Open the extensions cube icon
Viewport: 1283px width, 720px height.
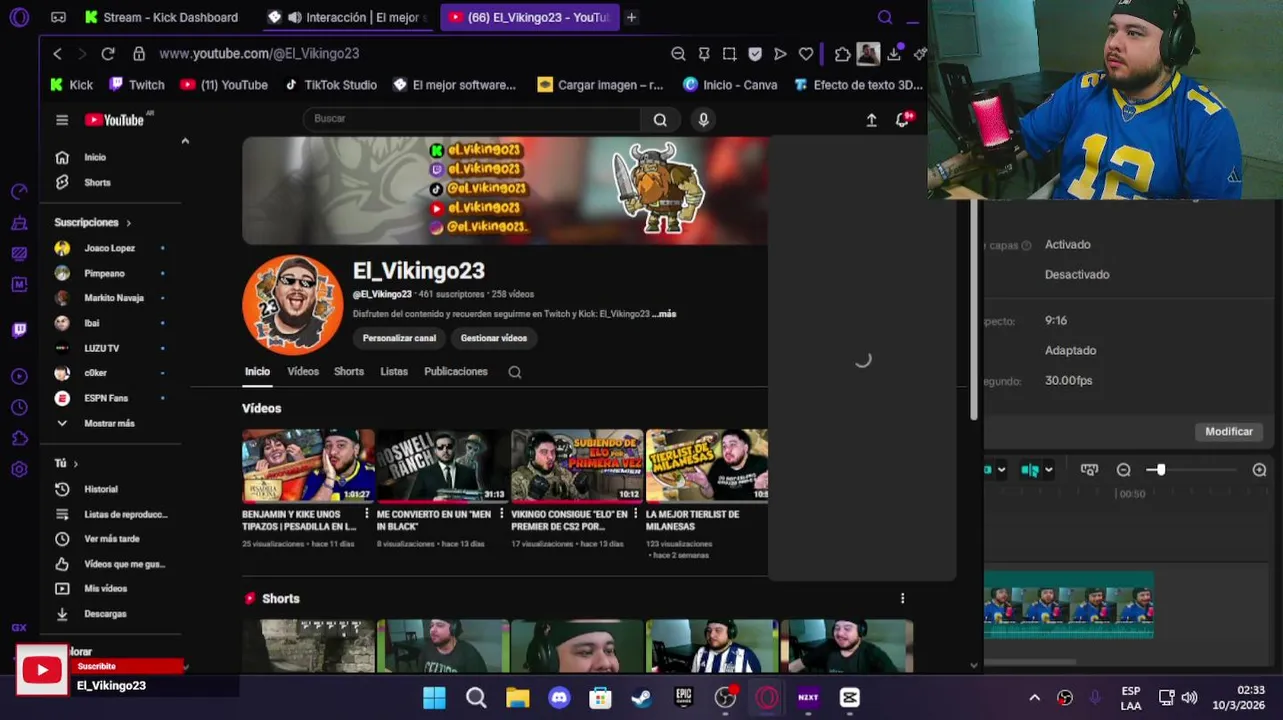[x=843, y=54]
